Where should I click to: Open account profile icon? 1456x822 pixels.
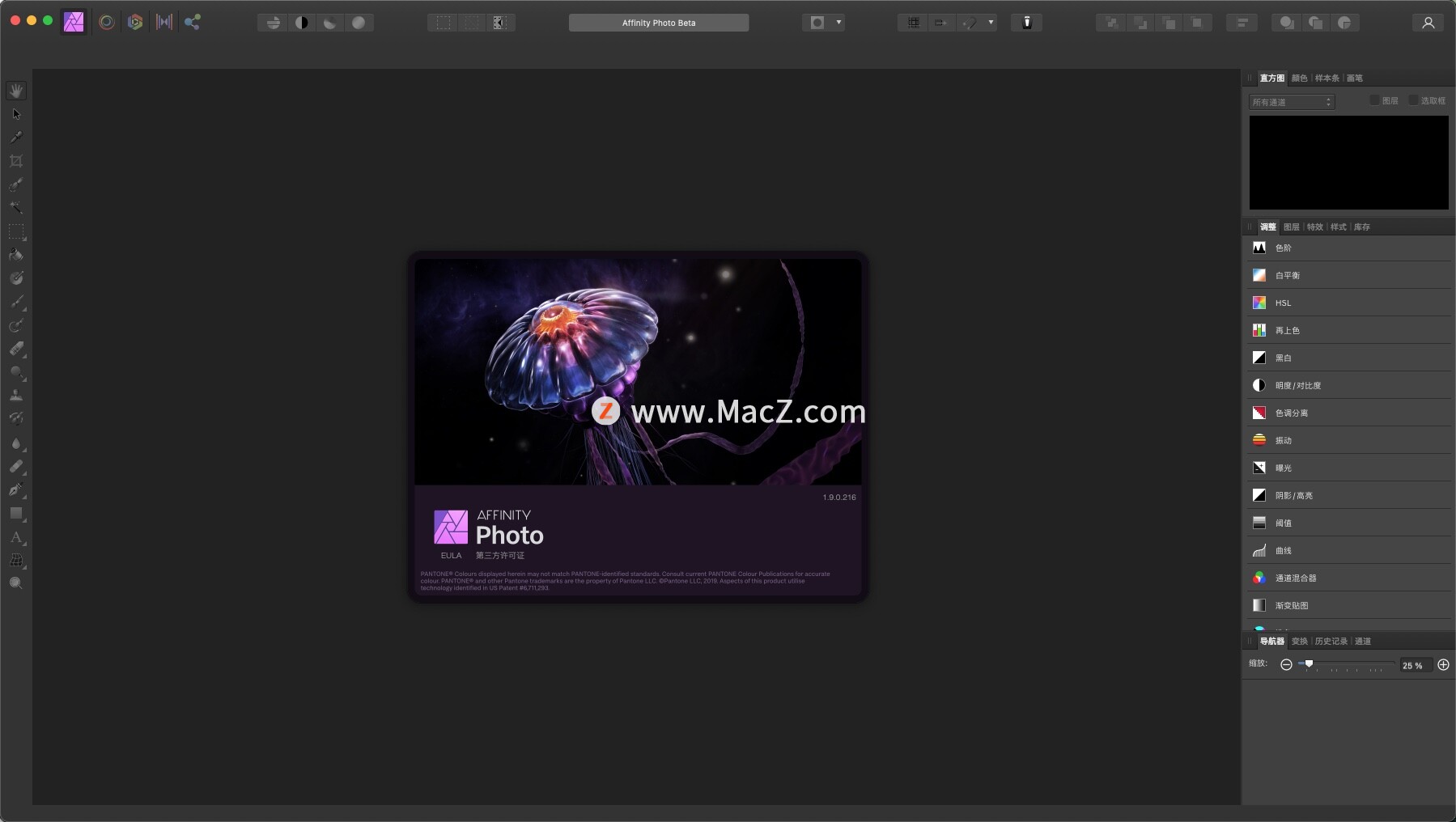(x=1428, y=23)
